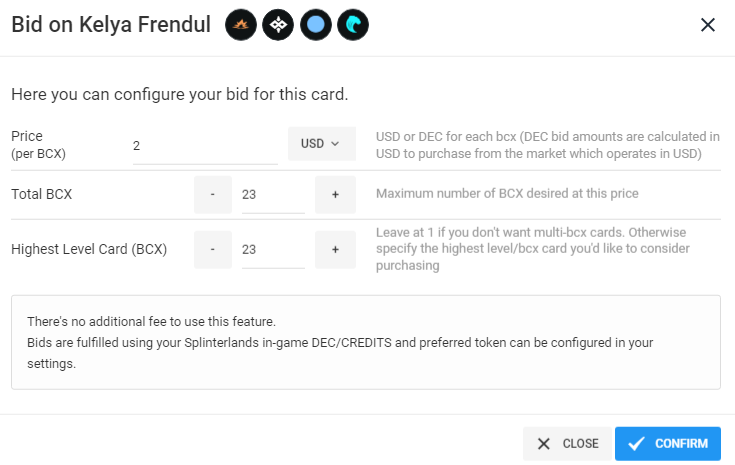Click the chevron arrow beside USD
Screen dimensions: 735x465
(335, 143)
